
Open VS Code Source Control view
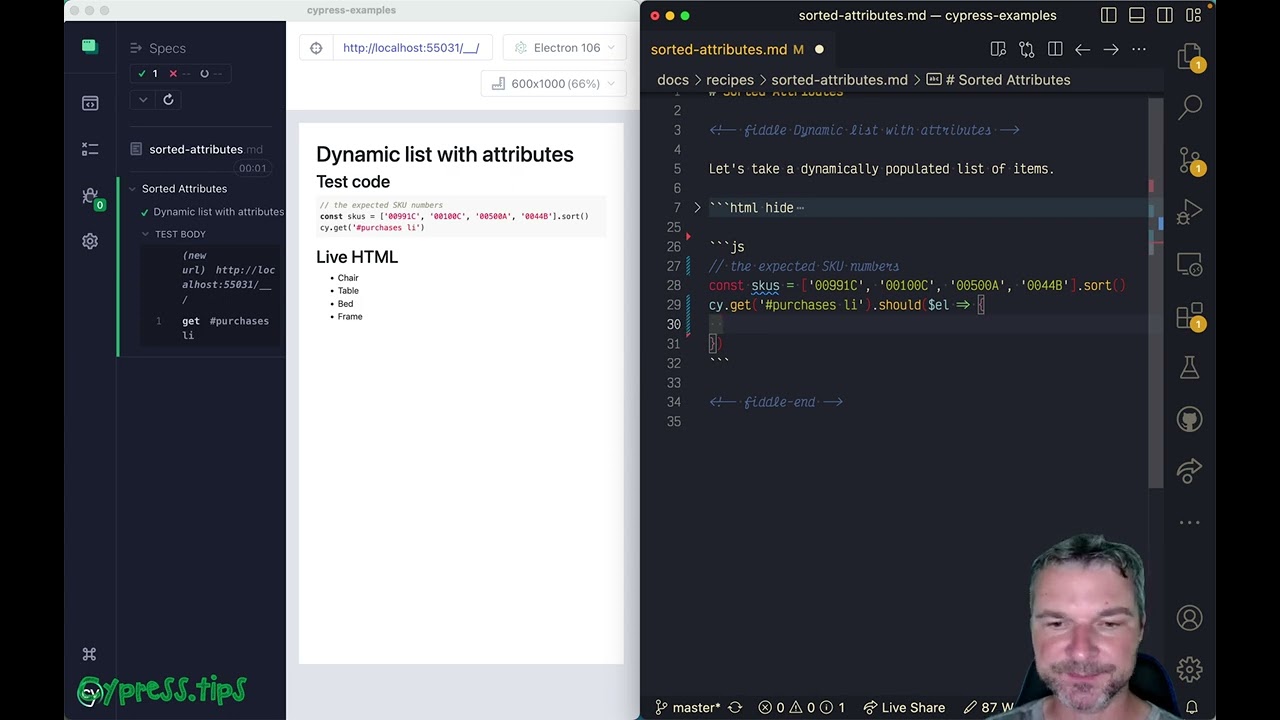coord(1190,159)
